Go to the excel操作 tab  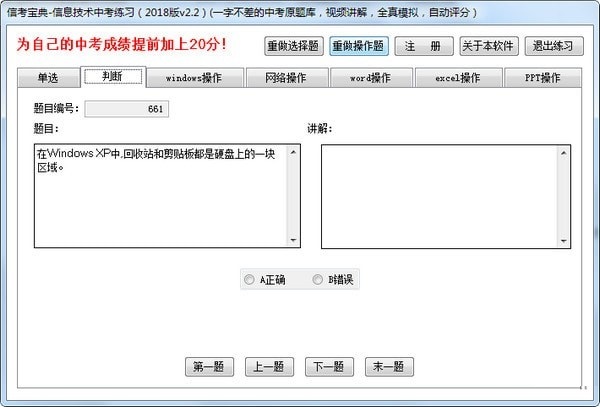[458, 78]
